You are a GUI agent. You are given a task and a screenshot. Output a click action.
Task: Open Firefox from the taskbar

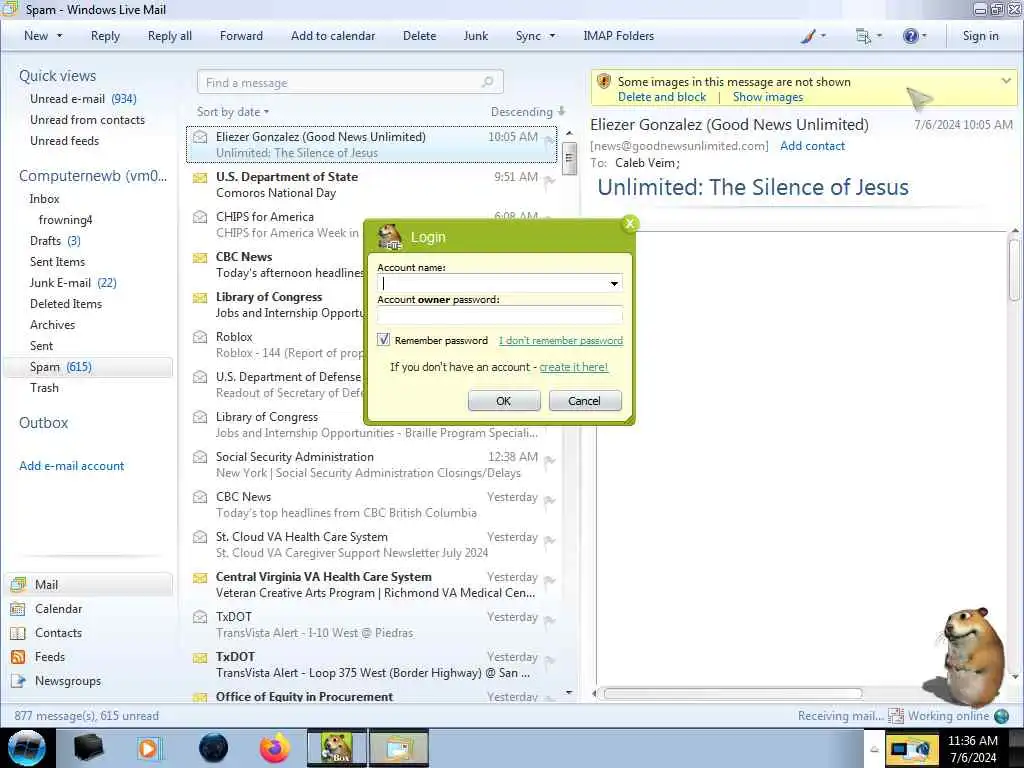274,748
